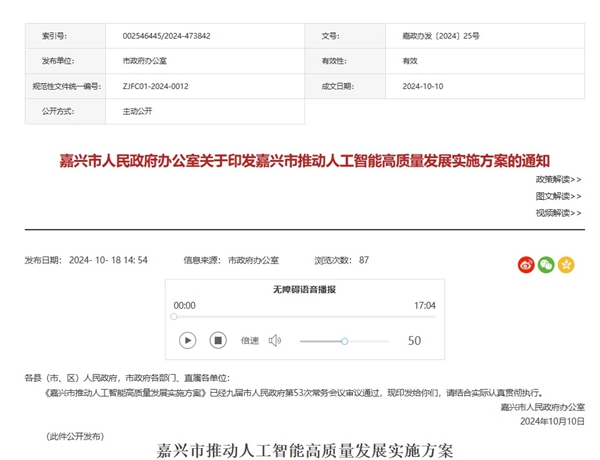The height and width of the screenshot is (460, 600).
Task: Click audio progress bar start handle
Action: click(174, 317)
